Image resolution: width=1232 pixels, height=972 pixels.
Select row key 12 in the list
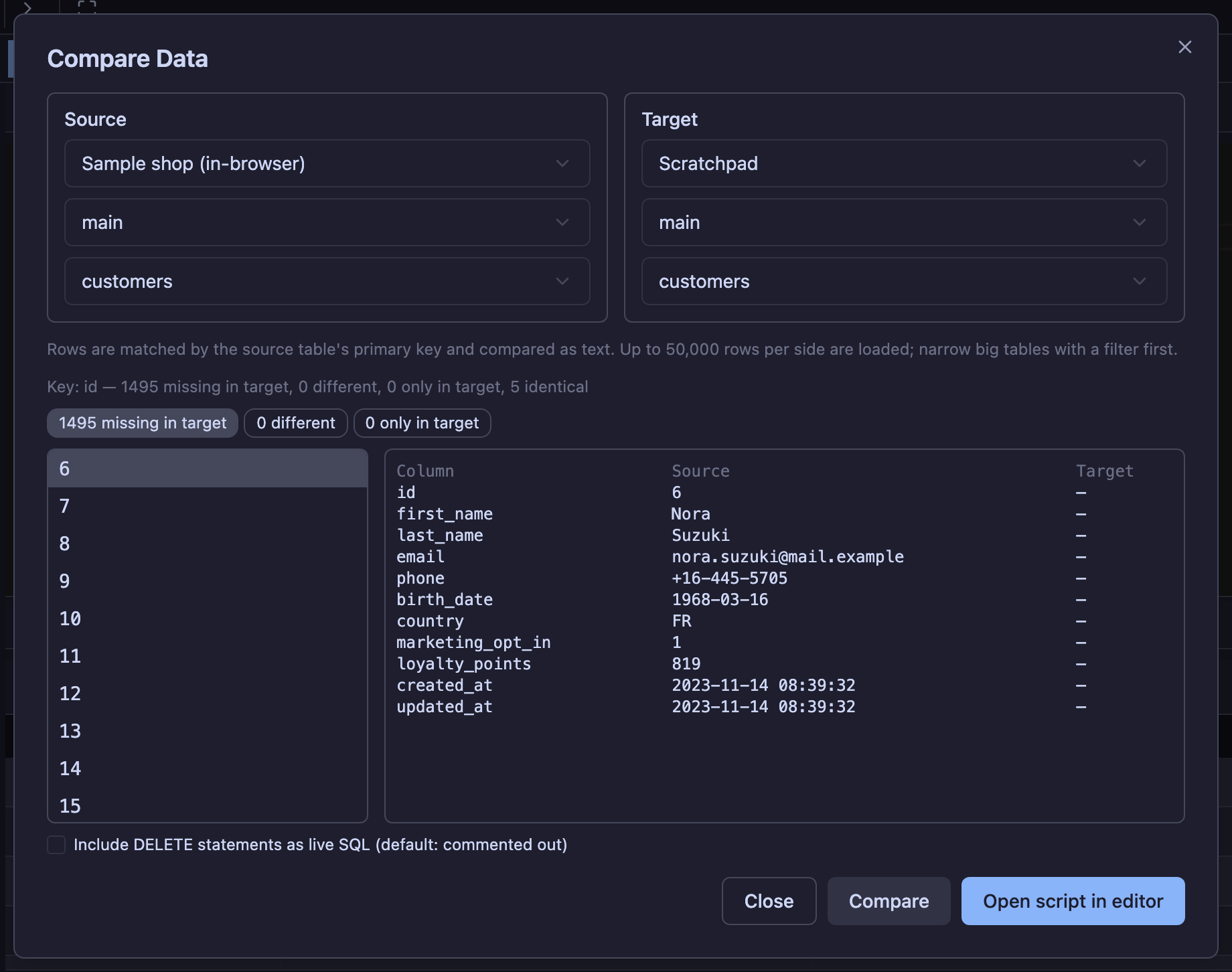tap(208, 694)
